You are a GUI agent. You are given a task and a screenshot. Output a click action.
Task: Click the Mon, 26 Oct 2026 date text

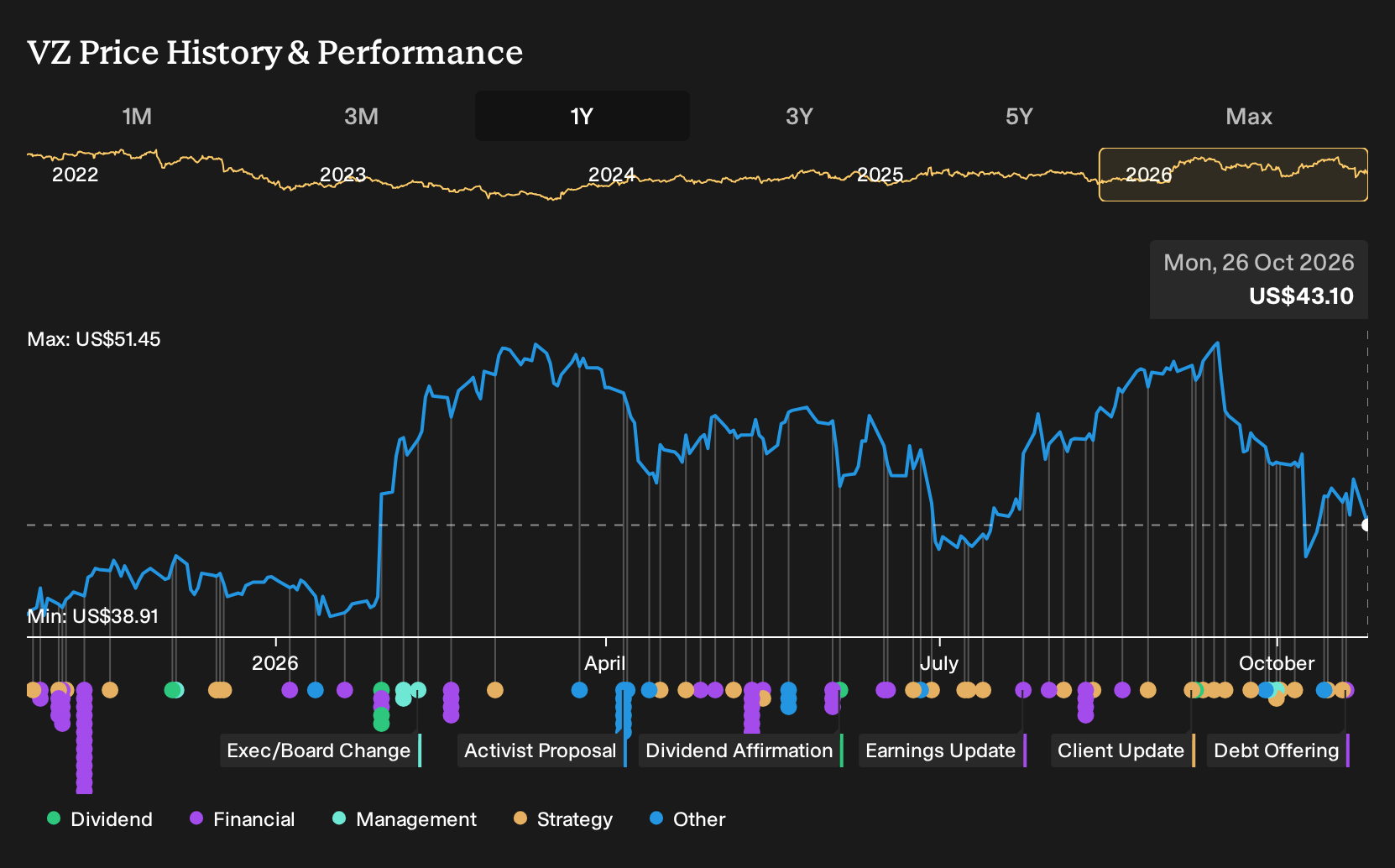coord(1259,263)
